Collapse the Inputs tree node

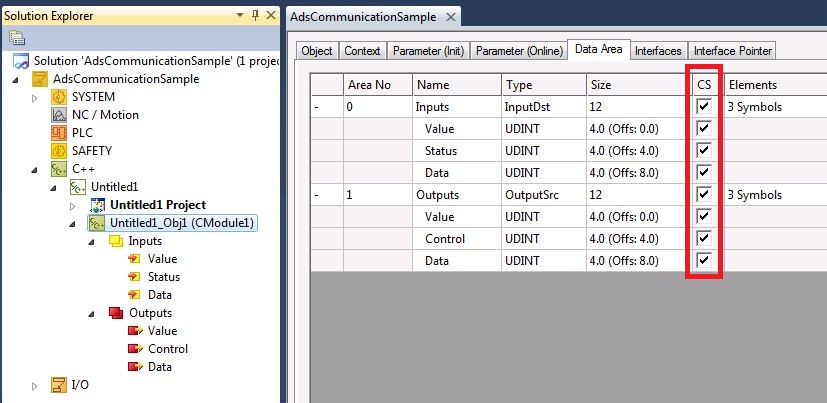point(92,242)
